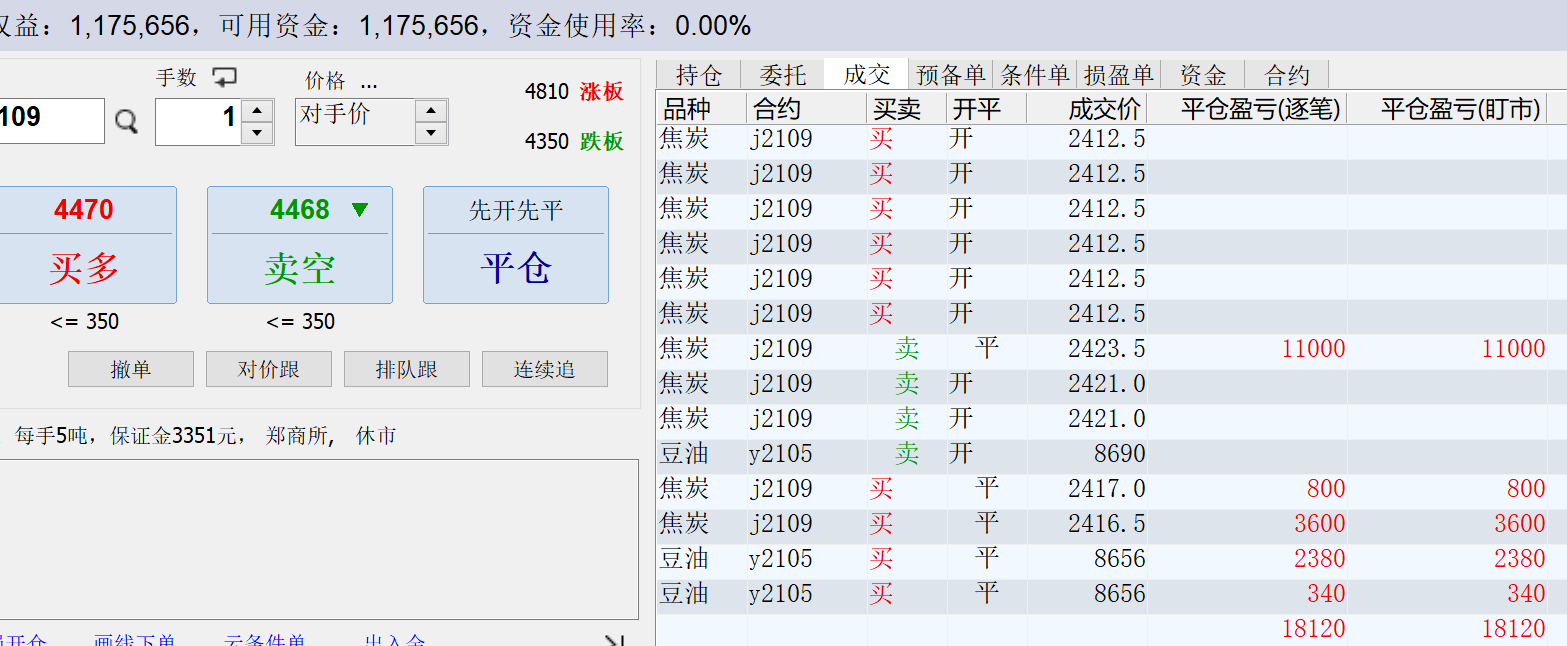Click the 2423.5 trade price cell

1106,349
